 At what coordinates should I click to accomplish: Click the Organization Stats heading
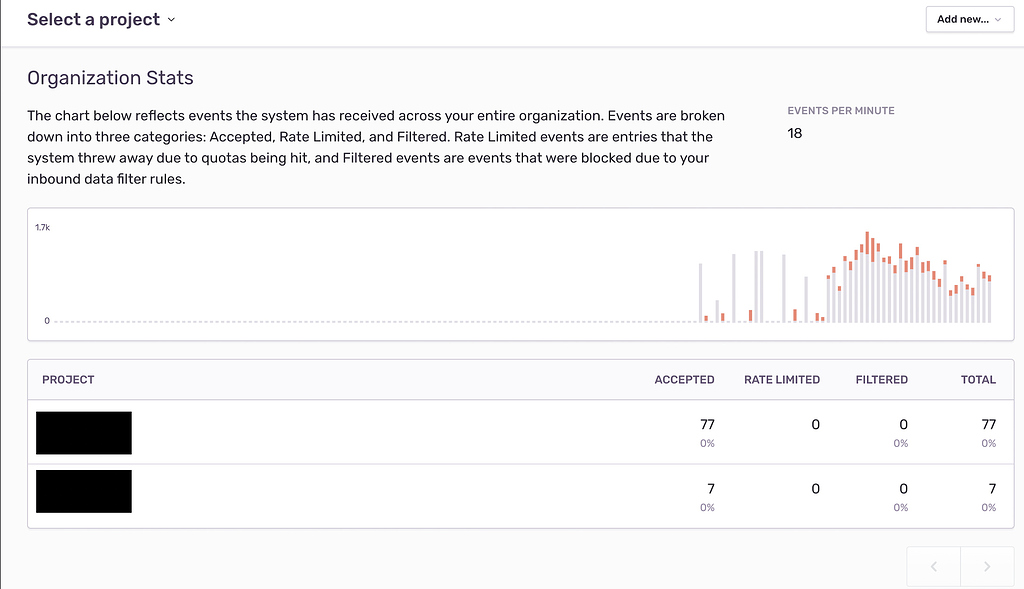point(110,78)
